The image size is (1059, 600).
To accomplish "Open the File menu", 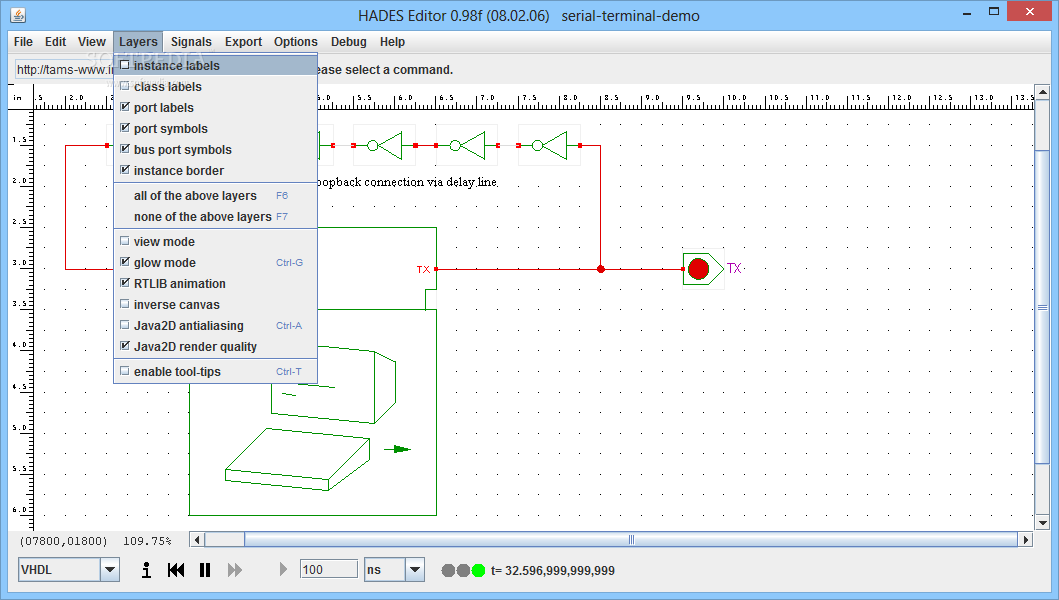I will (x=23, y=41).
